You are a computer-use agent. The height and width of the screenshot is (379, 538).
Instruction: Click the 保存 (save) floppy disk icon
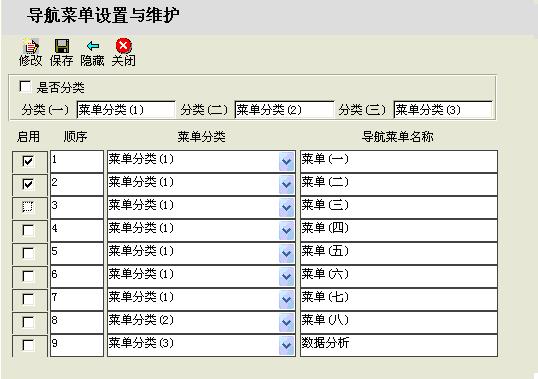tap(62, 46)
